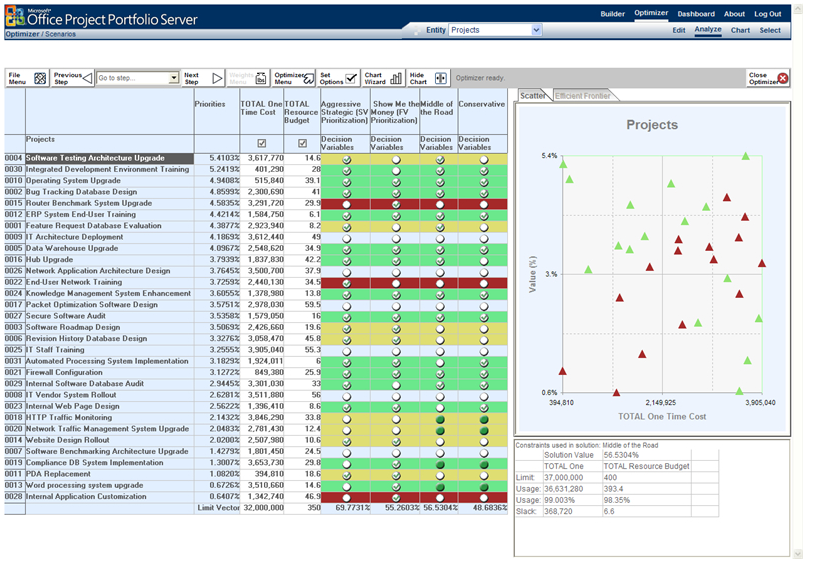Close Optimizer with the red X icon

point(783,79)
